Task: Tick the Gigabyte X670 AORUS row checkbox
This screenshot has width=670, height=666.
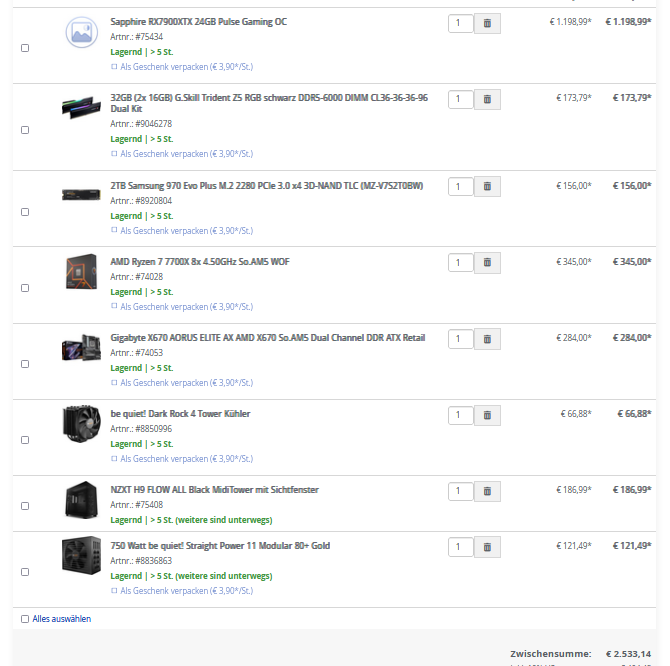Action: coord(25,364)
